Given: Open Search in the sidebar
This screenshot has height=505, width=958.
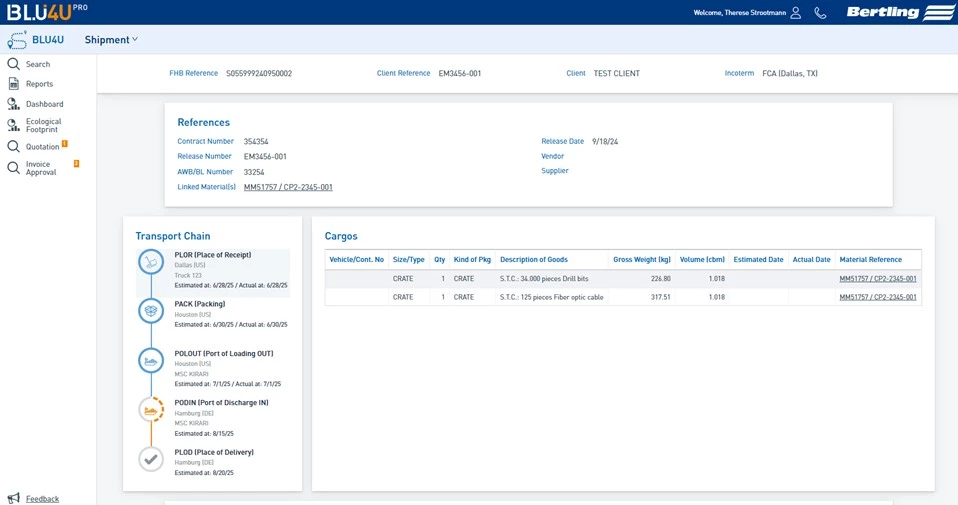Looking at the screenshot, I should pos(37,64).
